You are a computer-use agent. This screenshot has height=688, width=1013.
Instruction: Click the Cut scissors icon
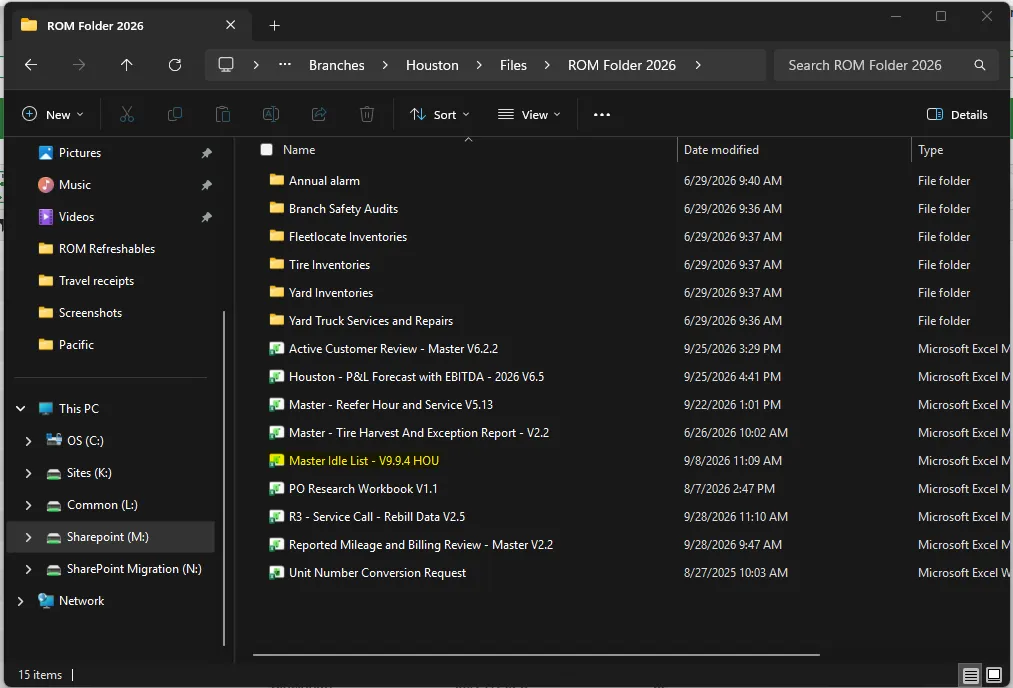pyautogui.click(x=127, y=114)
